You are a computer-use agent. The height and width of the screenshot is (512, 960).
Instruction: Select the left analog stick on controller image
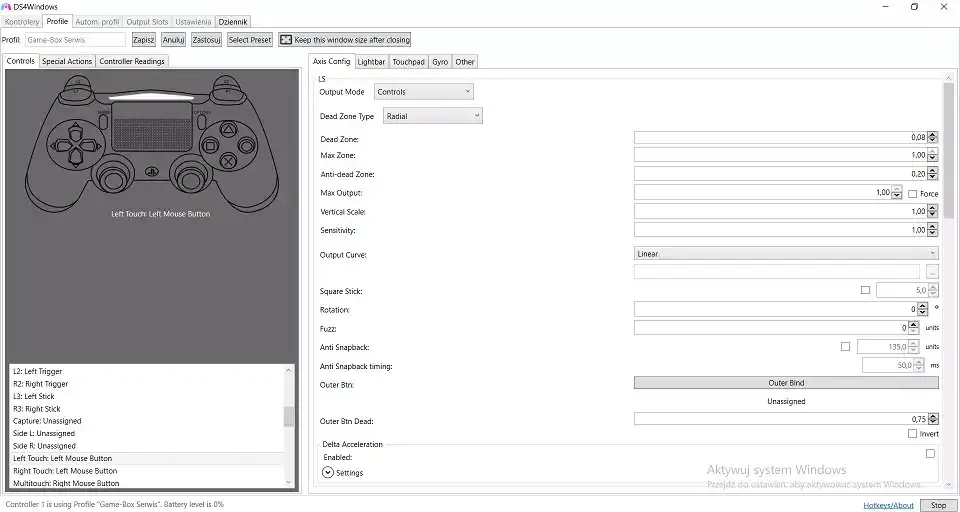(112, 179)
